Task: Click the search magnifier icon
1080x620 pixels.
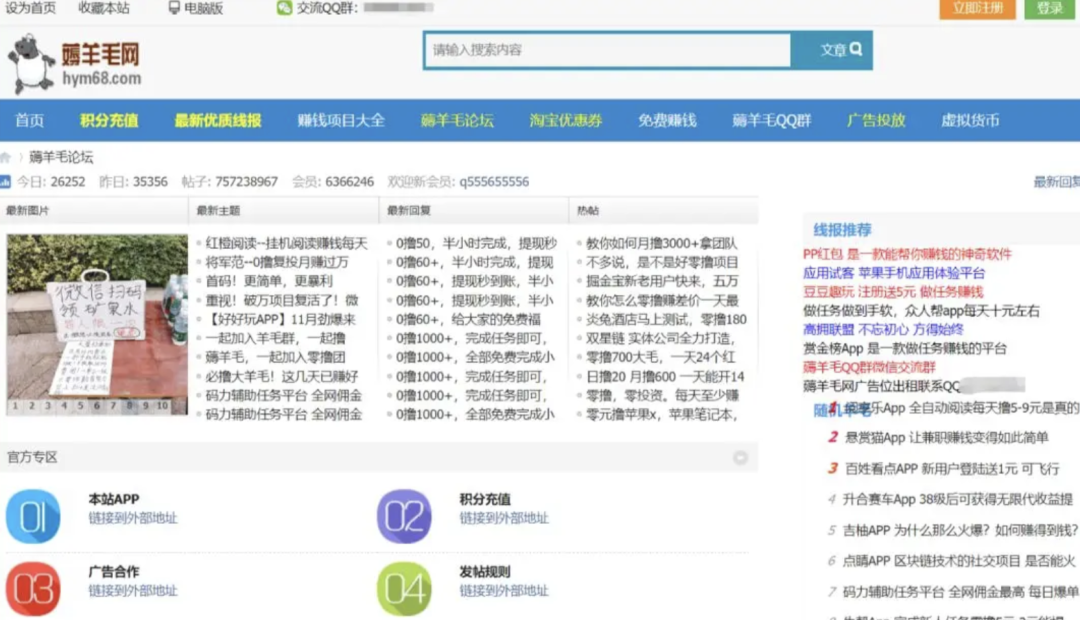Action: tap(856, 49)
